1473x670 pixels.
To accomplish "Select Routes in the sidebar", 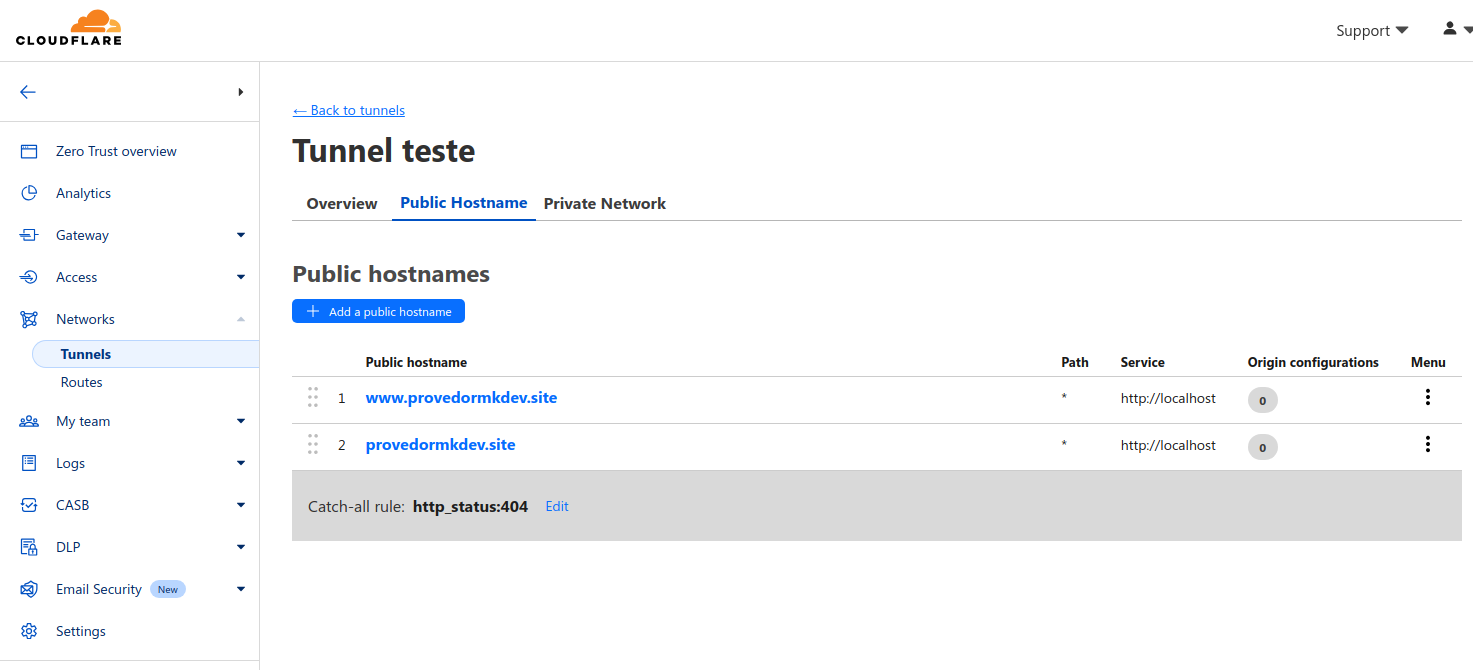I will (x=82, y=382).
